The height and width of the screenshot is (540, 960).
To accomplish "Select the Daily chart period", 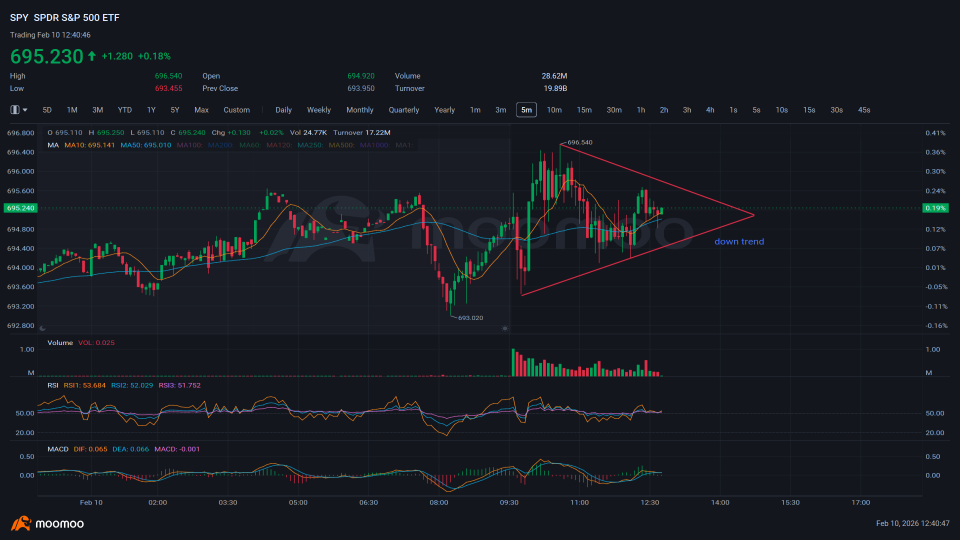I will pyautogui.click(x=283, y=110).
